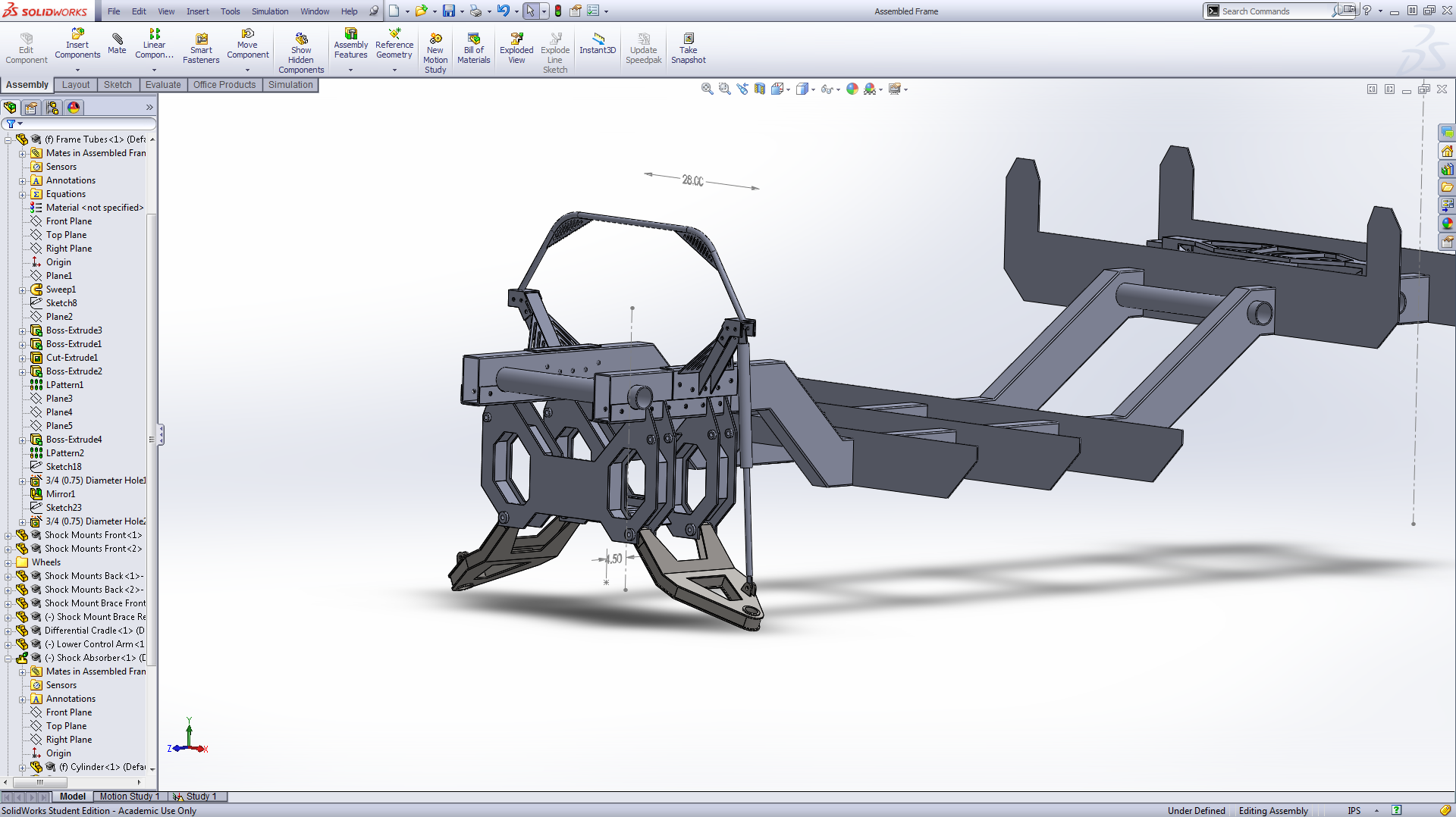Screen dimensions: 1456x817
Task: Switch to Motion Study 1 tab
Action: tap(129, 797)
